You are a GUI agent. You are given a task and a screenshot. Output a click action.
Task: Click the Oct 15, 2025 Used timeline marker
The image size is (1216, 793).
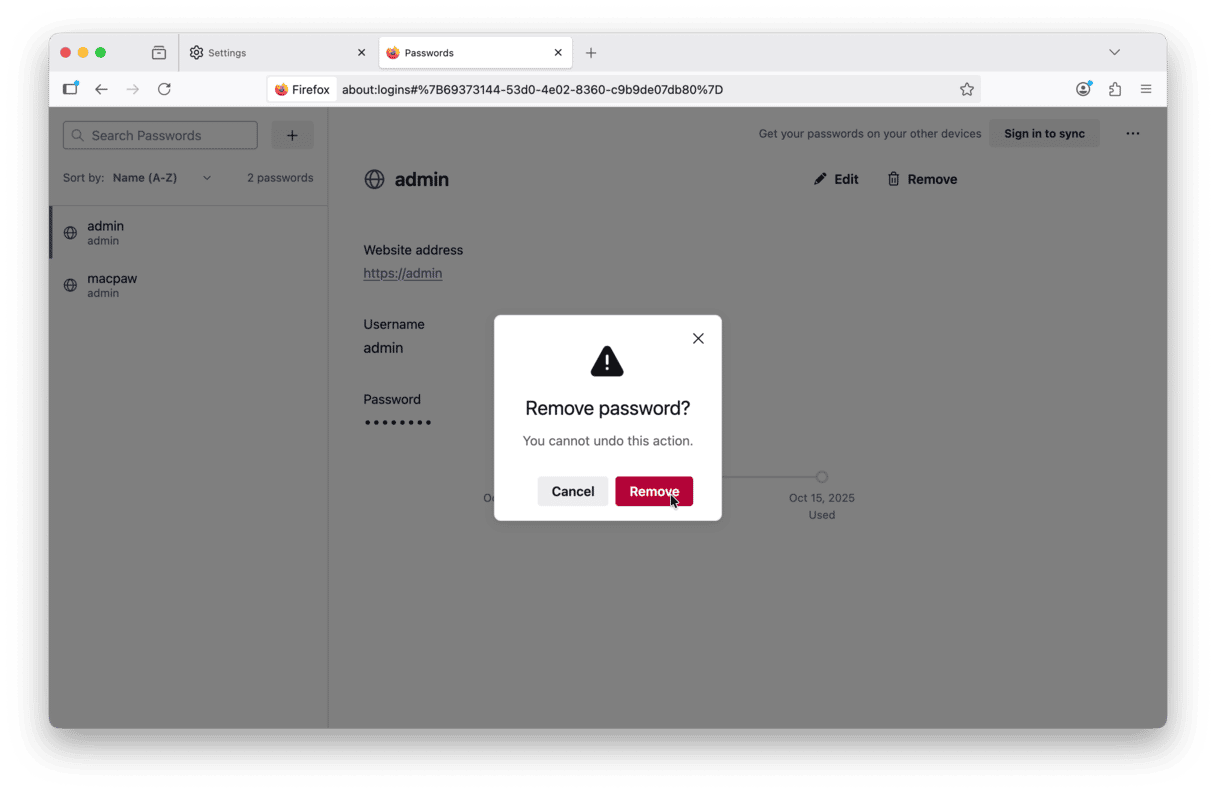[821, 477]
